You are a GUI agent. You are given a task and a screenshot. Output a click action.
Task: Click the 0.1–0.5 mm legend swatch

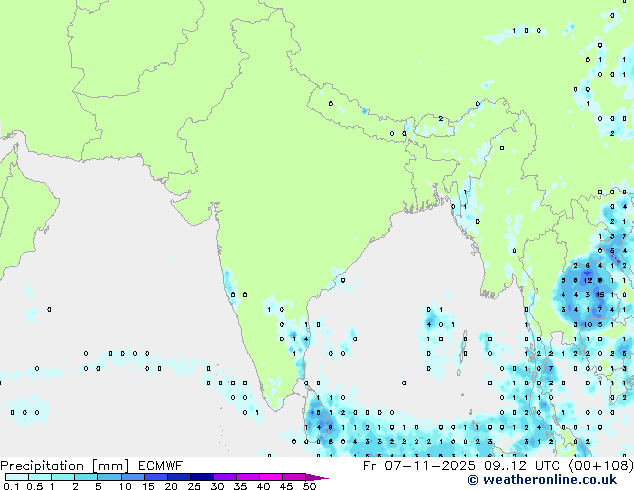(17, 477)
